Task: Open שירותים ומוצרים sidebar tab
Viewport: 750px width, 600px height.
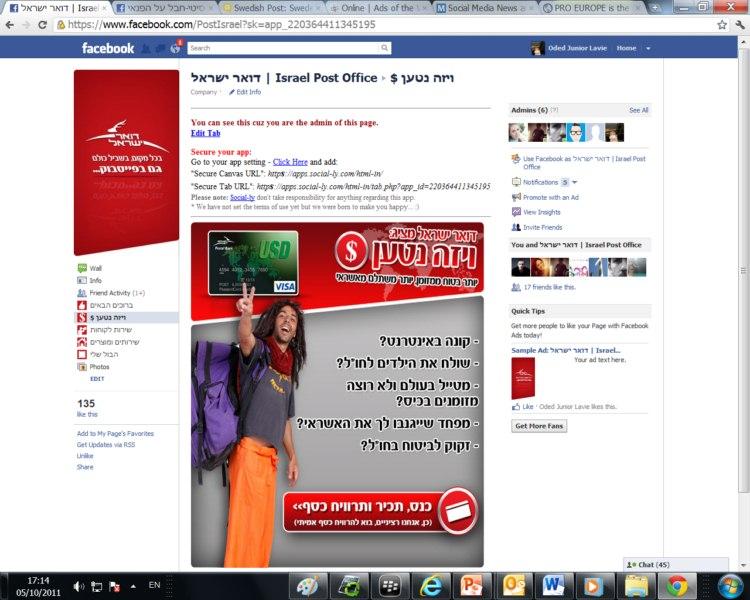Action: click(114, 342)
